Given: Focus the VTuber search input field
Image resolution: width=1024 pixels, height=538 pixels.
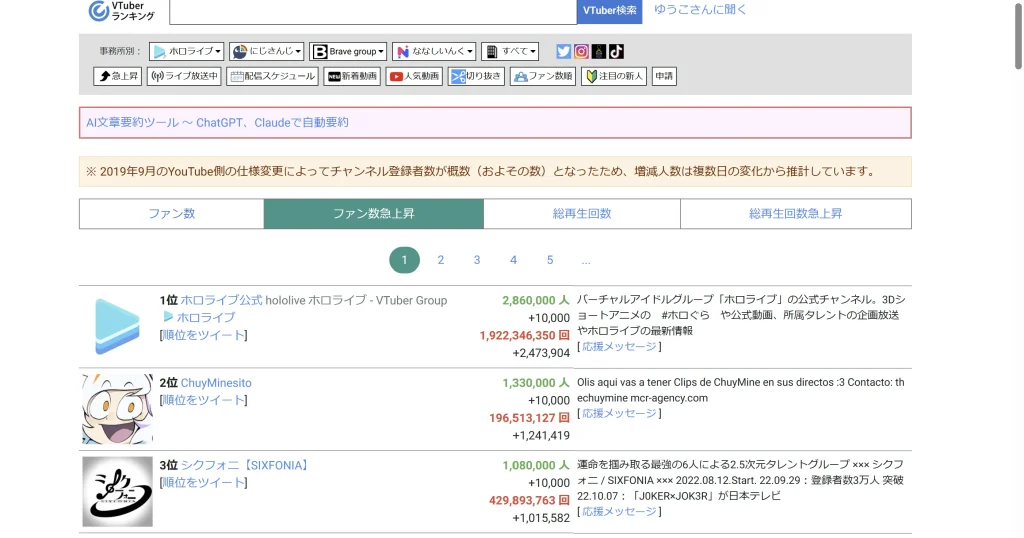Looking at the screenshot, I should click(x=373, y=12).
